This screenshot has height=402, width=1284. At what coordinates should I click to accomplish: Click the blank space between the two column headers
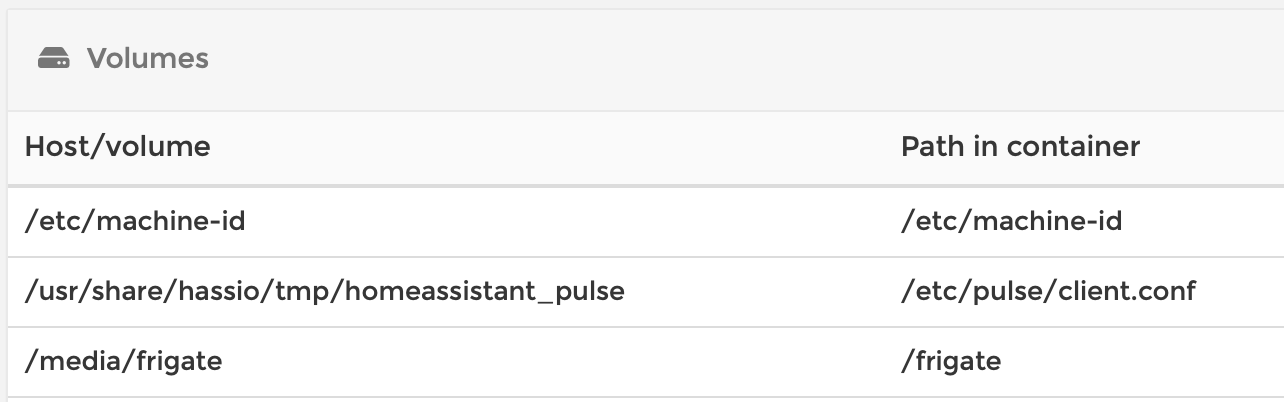click(555, 147)
